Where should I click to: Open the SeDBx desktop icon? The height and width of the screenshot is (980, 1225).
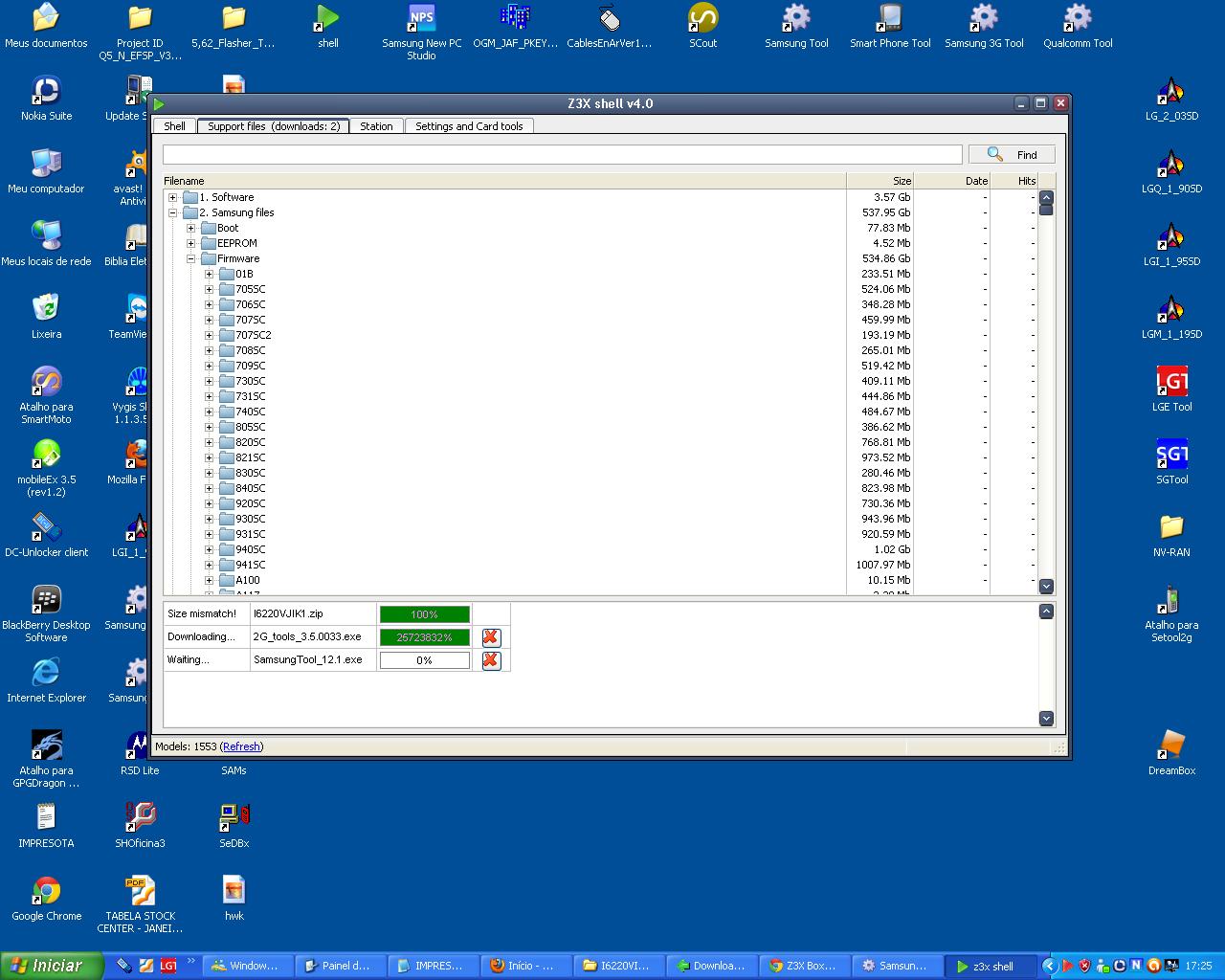click(234, 826)
